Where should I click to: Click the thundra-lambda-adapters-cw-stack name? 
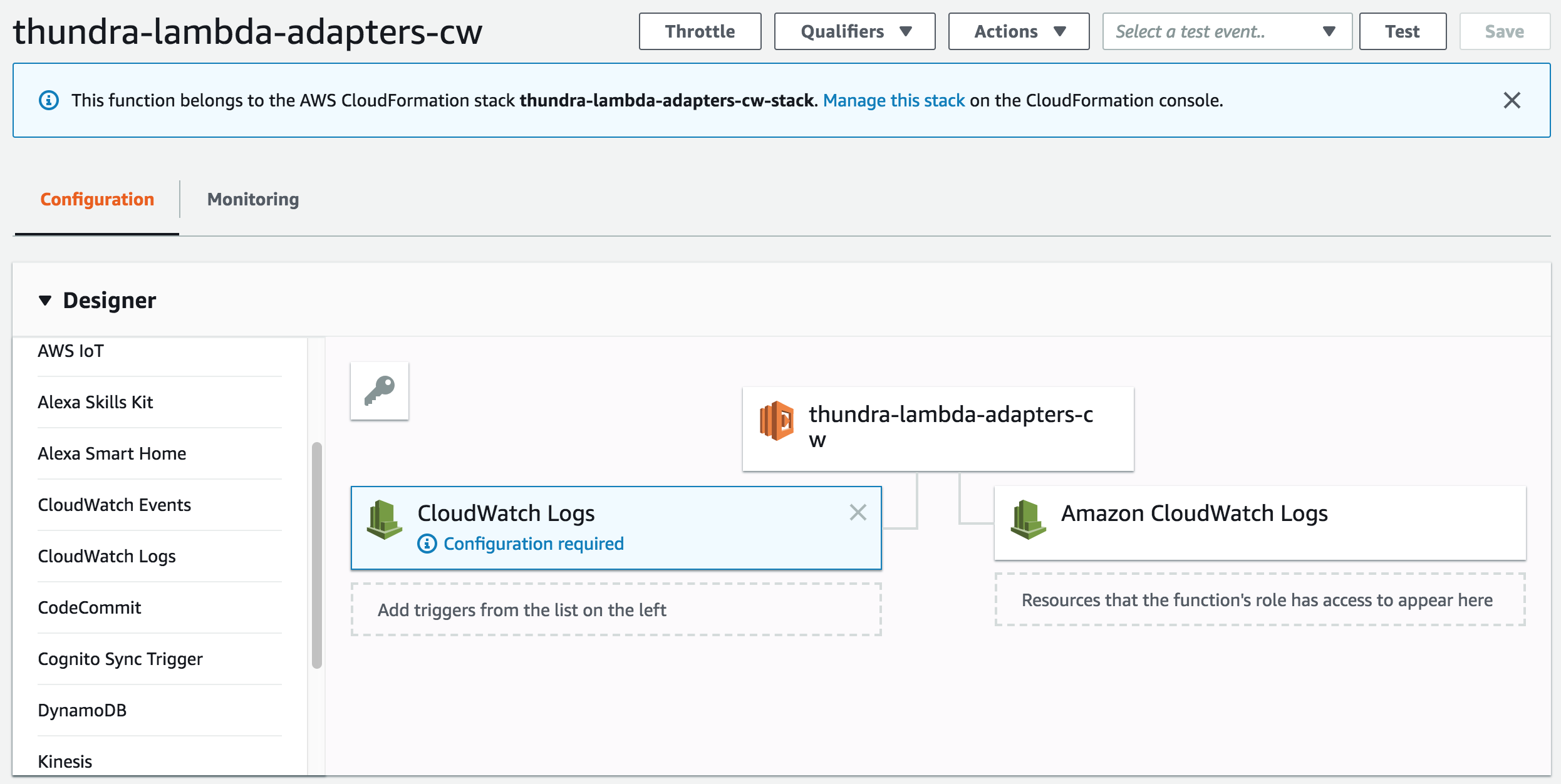click(x=666, y=100)
